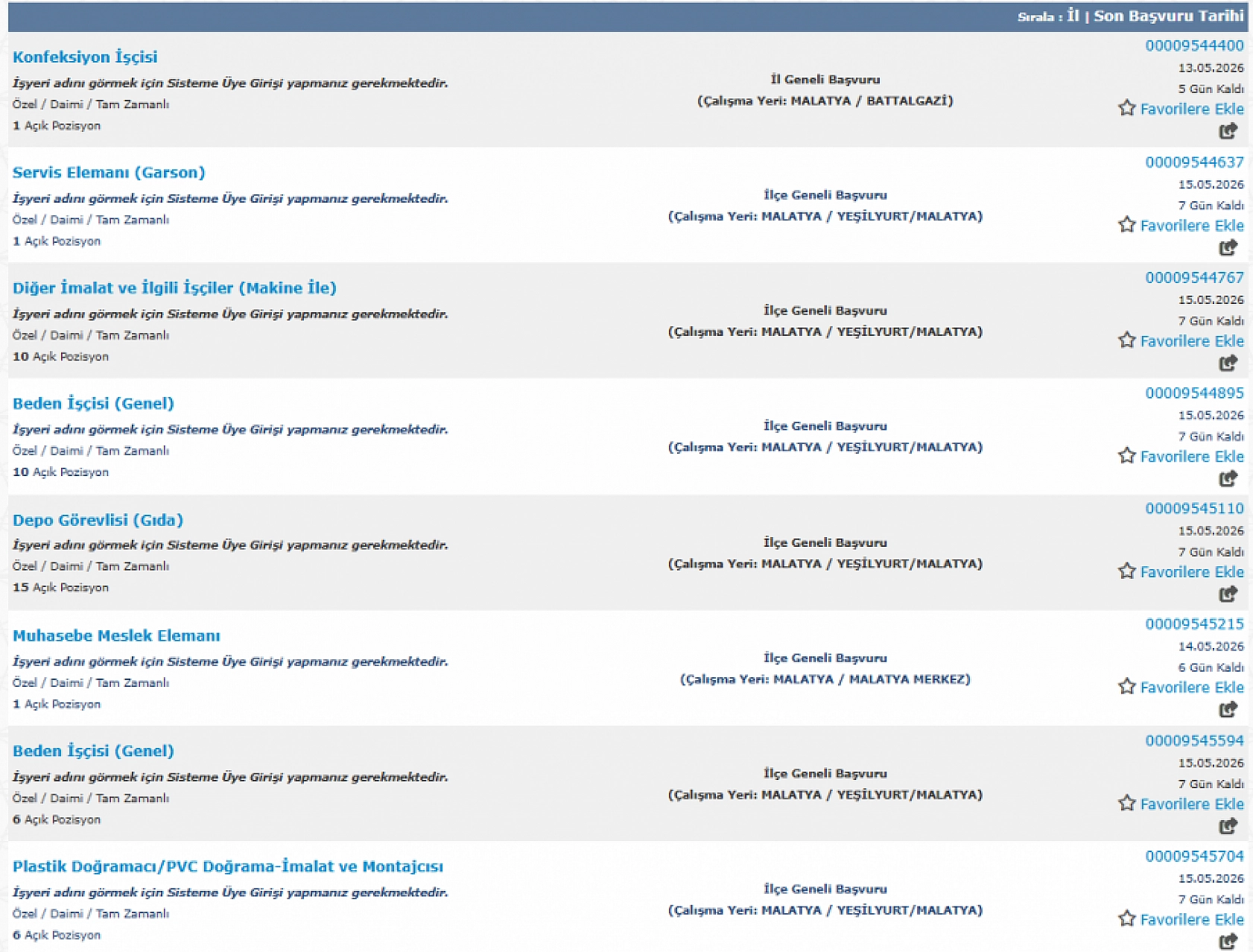This screenshot has width=1253, height=952.
Task: Click the star icon for listing 00009545704
Action: pos(1126,918)
